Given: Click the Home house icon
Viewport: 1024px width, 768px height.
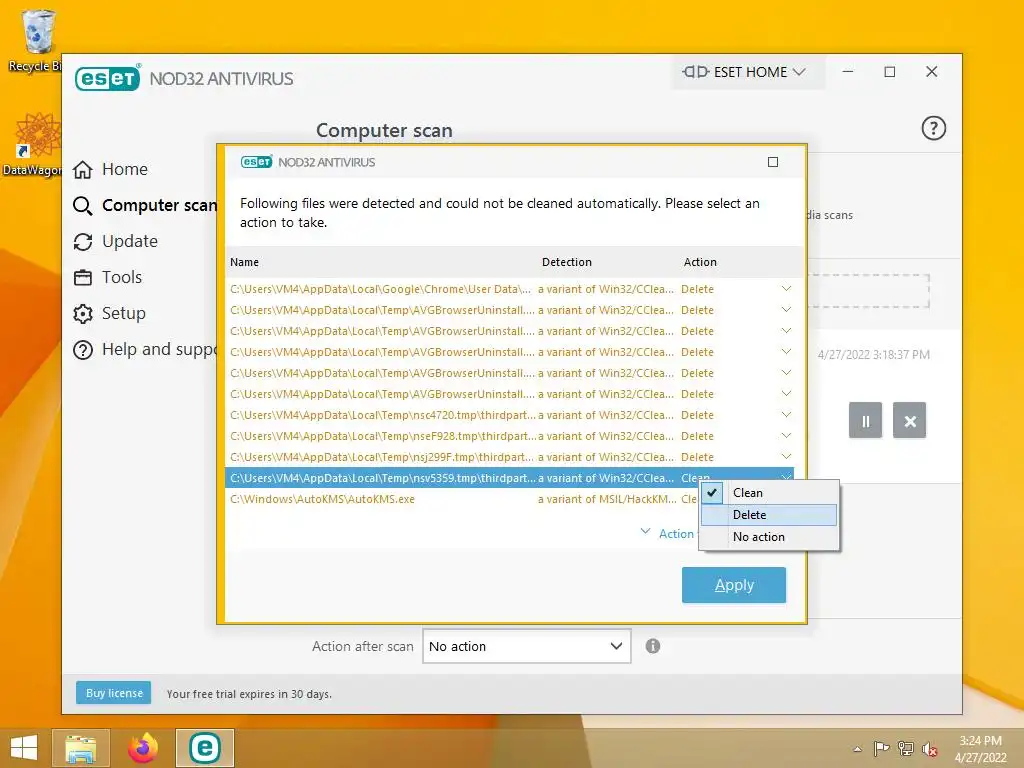Looking at the screenshot, I should 83,170.
